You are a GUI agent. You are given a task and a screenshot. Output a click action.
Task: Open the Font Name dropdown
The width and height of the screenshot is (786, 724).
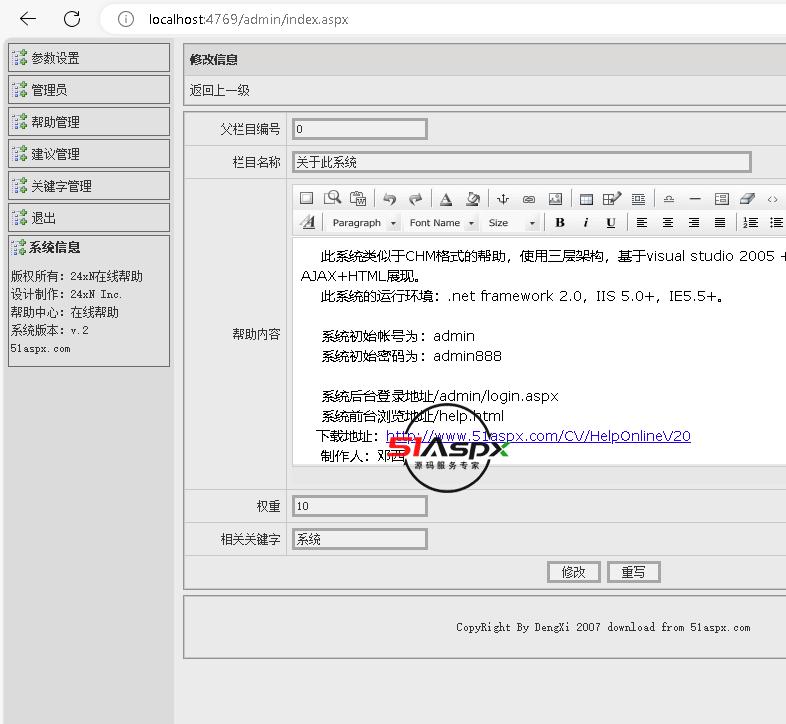[442, 223]
